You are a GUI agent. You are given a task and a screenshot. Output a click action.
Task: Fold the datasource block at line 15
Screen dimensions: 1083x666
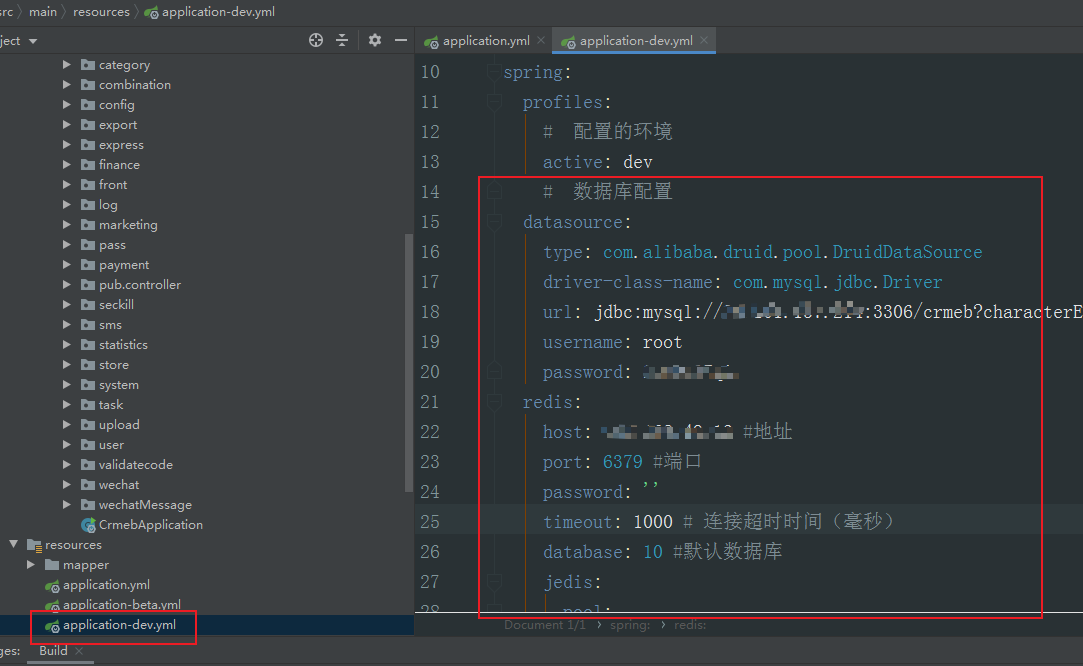pyautogui.click(x=494, y=222)
